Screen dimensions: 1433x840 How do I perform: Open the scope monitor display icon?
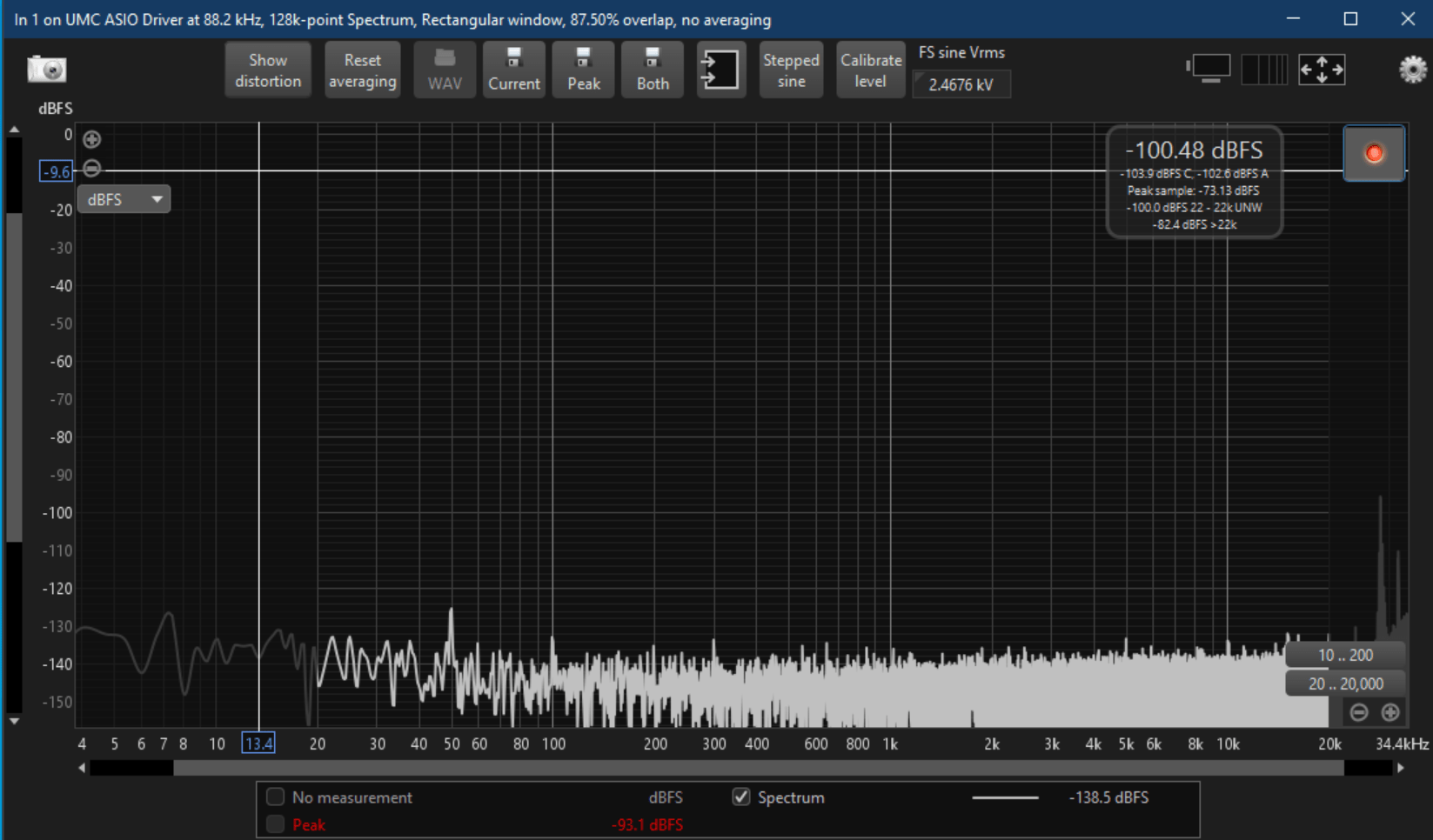click(x=1209, y=69)
